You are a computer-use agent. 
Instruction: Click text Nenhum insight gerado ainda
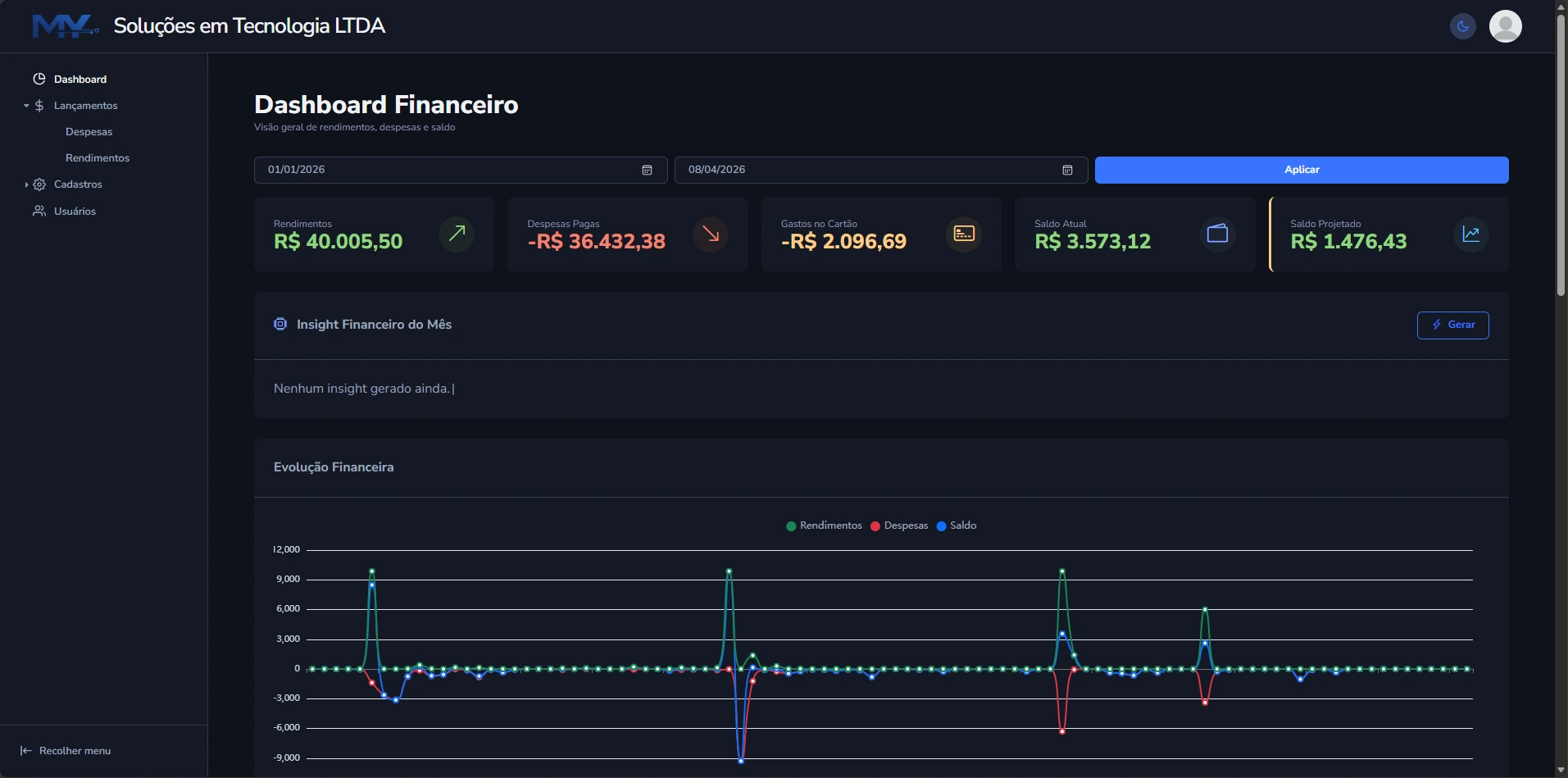[x=361, y=389]
